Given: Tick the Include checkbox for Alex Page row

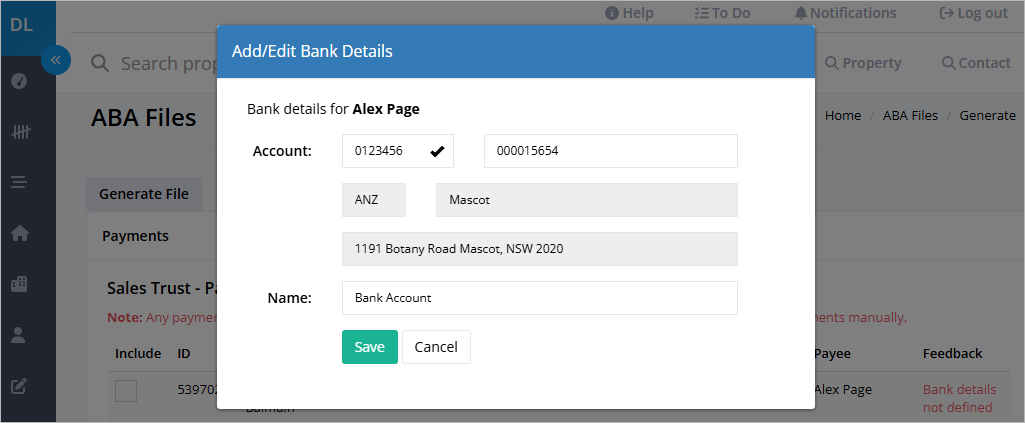Looking at the screenshot, I should [x=126, y=391].
